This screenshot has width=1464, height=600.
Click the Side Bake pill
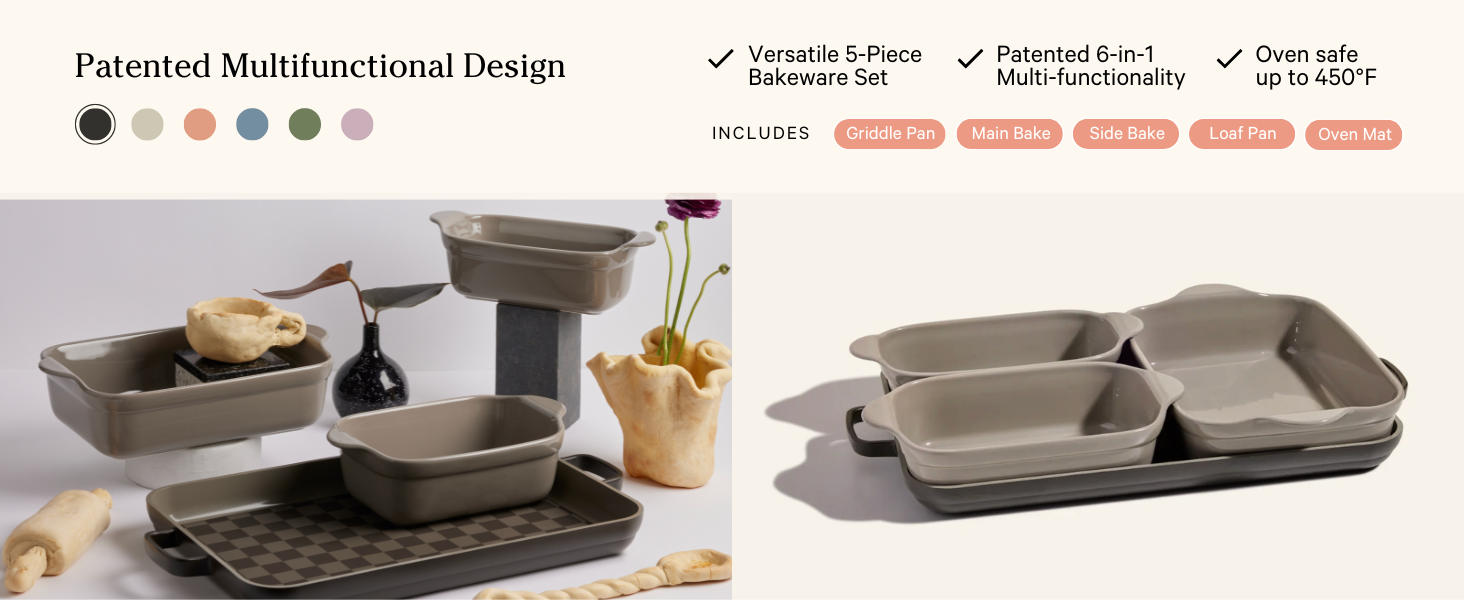pyautogui.click(x=1126, y=133)
